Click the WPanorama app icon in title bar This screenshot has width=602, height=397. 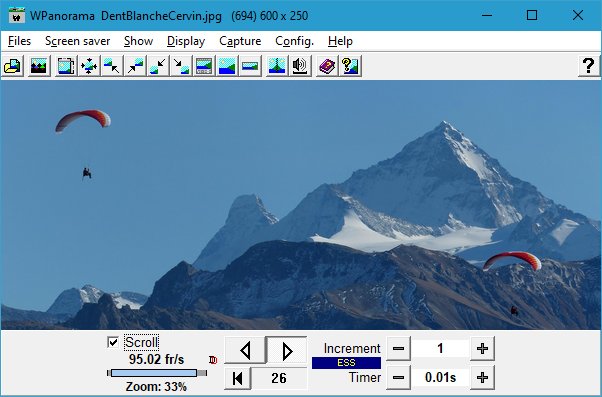point(17,15)
